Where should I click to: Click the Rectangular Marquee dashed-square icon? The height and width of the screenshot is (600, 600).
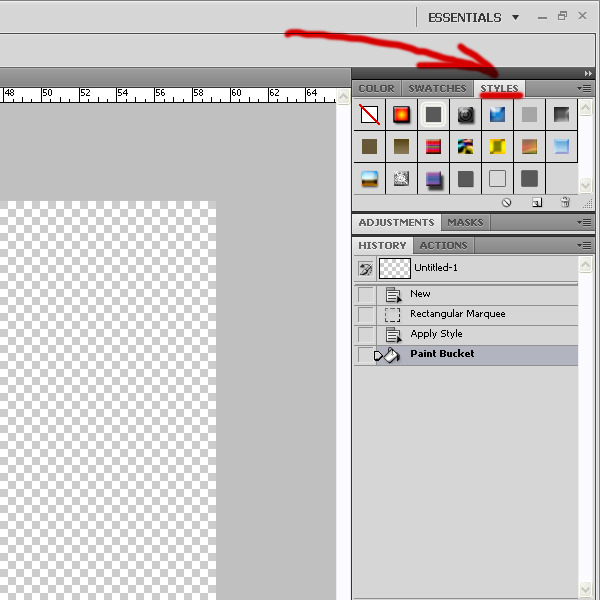click(392, 315)
